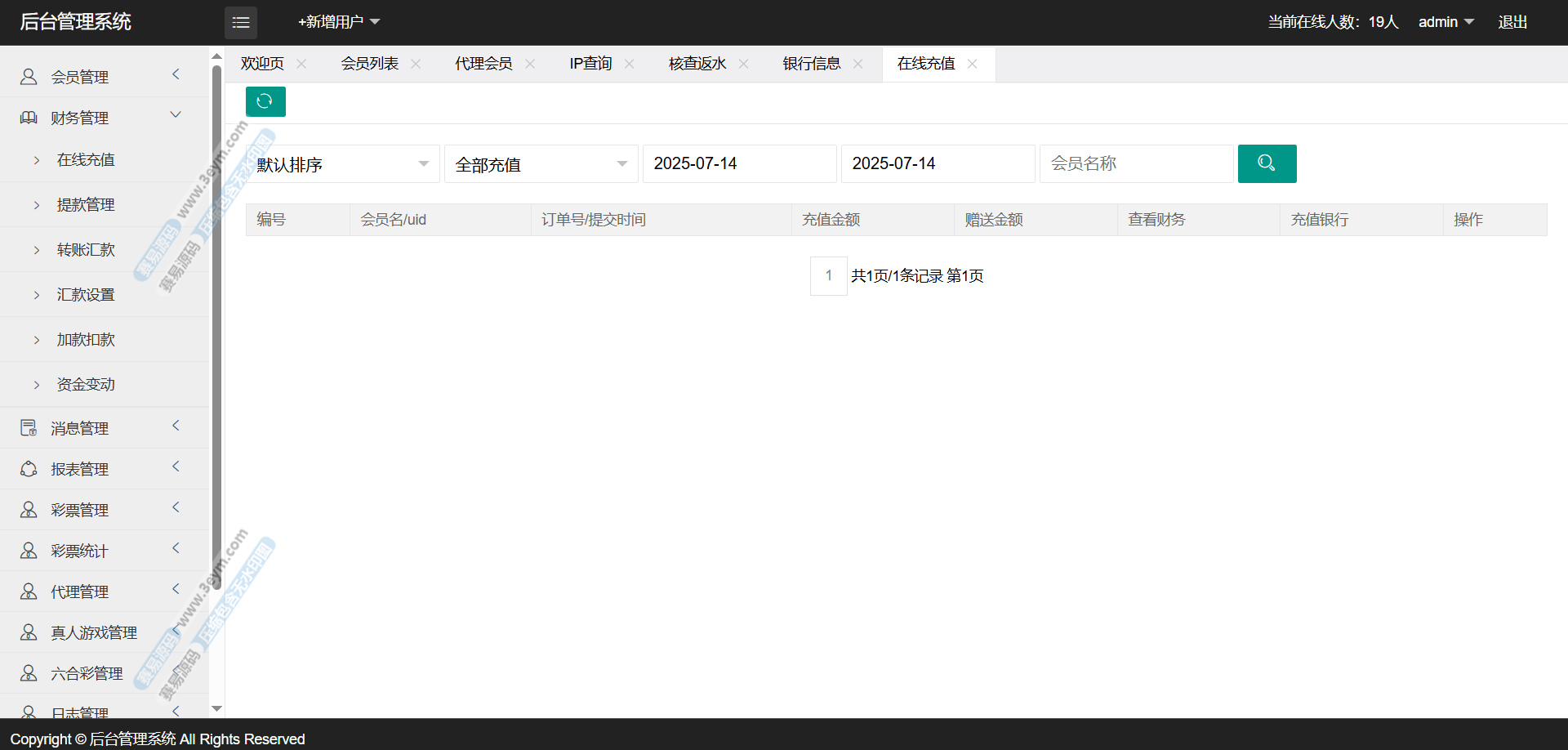Click the green search magnifier button
This screenshot has height=750, width=1568.
tap(1266, 163)
